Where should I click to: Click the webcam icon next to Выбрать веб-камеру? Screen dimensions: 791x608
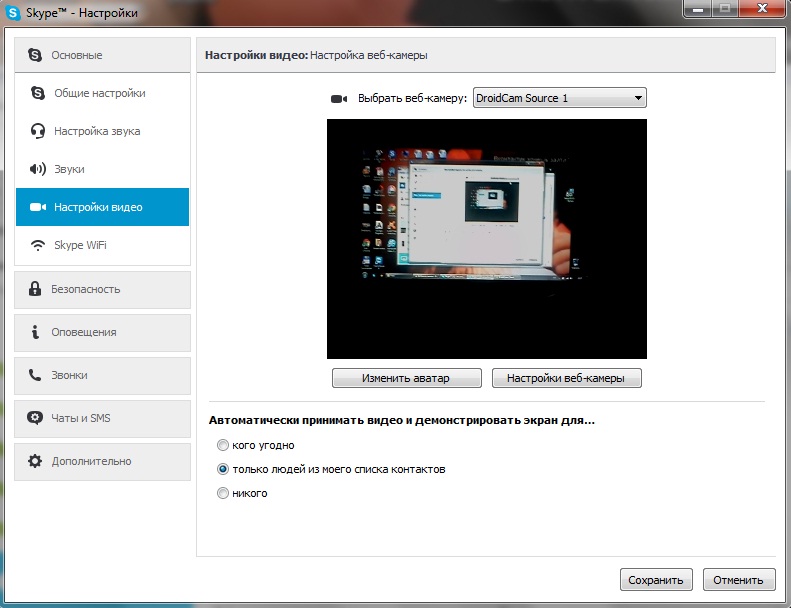[339, 99]
